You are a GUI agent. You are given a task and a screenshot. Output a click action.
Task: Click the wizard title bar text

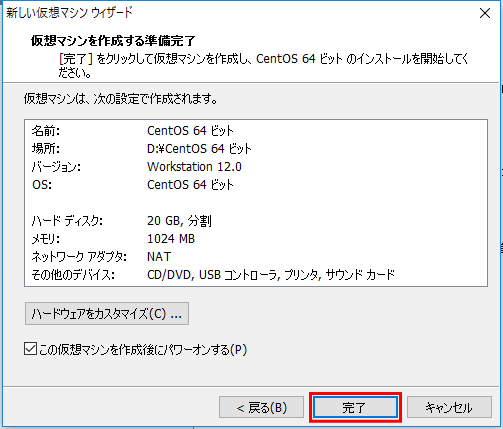[69, 13]
